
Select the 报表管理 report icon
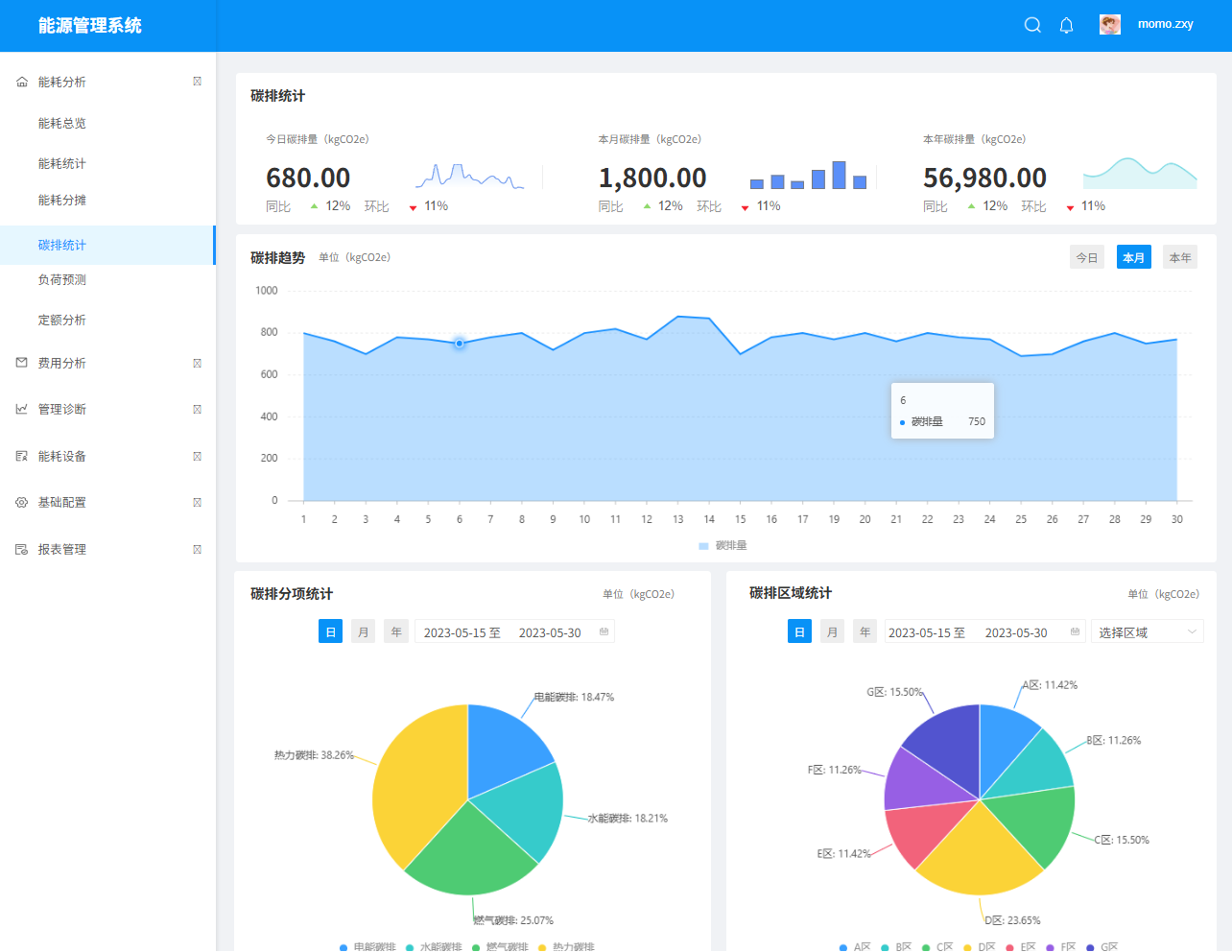(x=22, y=549)
